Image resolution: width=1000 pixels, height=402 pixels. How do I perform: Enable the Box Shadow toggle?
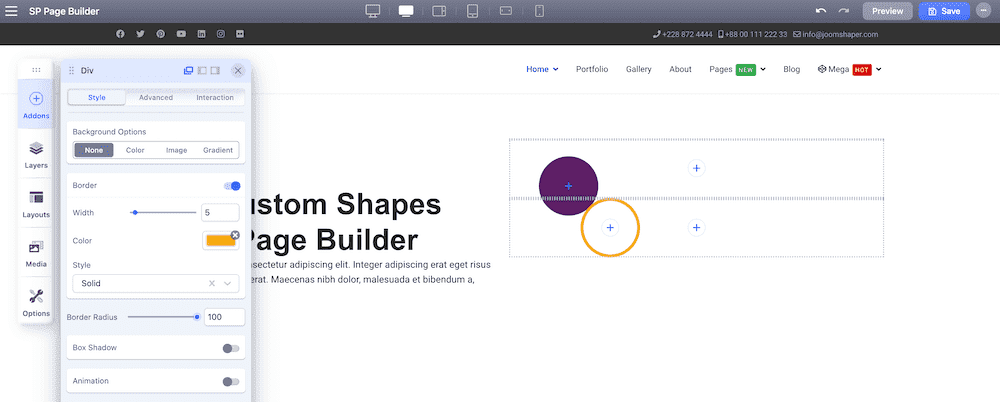tap(231, 348)
